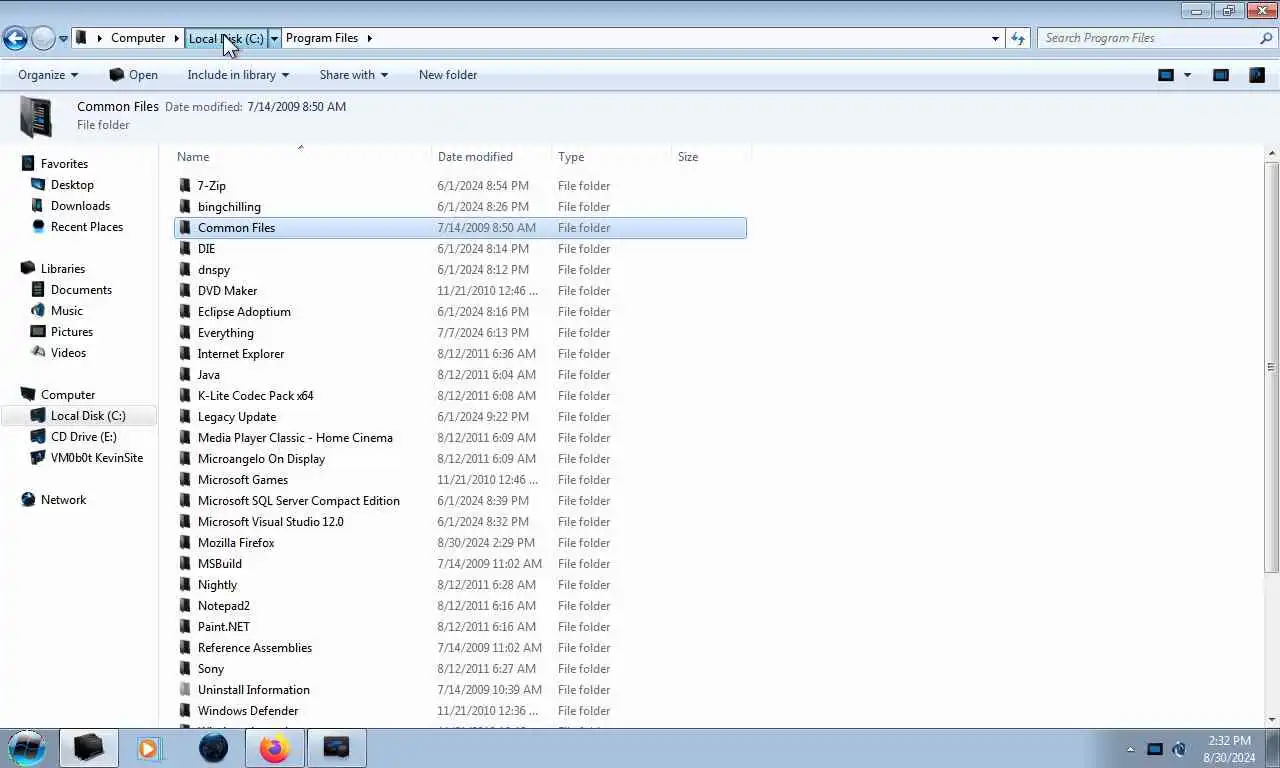Sort by the Size column header
The width and height of the screenshot is (1280, 768).
711,157
